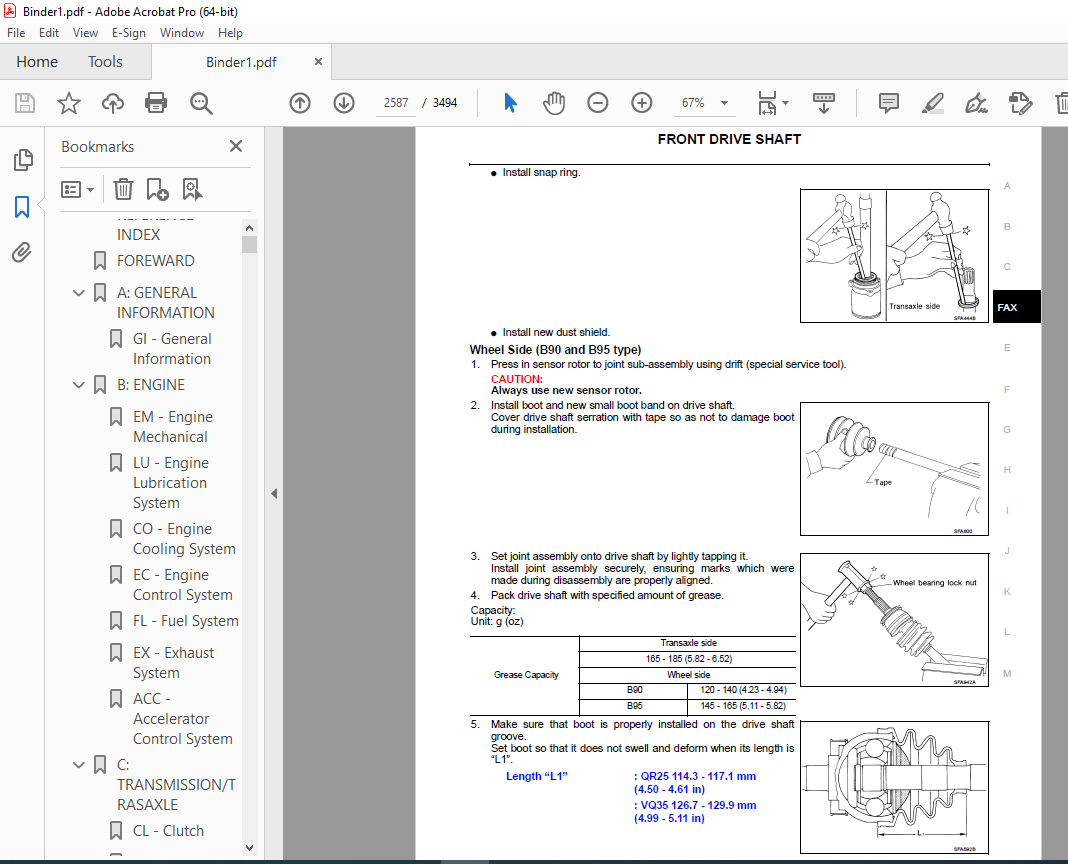Find the current bookmark

pos(192,189)
